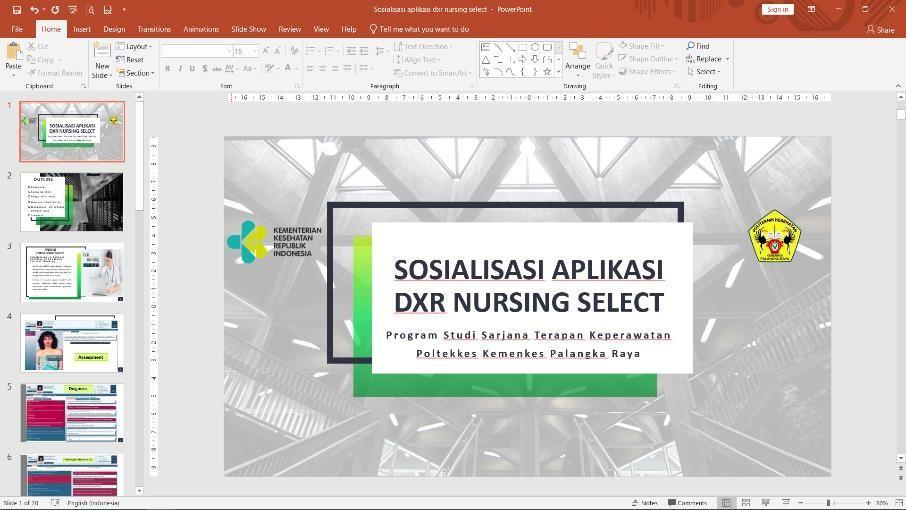Expand the shapes gallery more arrow
This screenshot has height=510, width=906.
coord(558,72)
